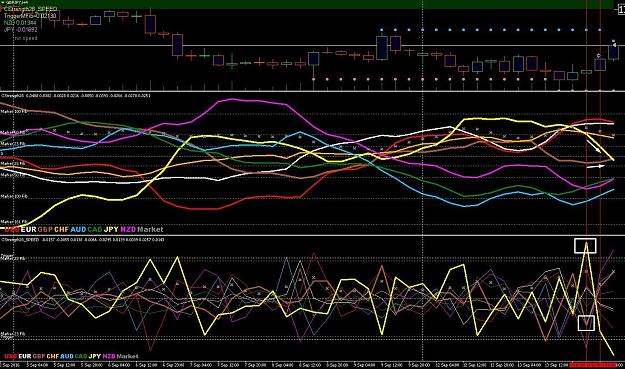Select GBP in the strength panel legend
625x369 pixels.
pos(45,230)
